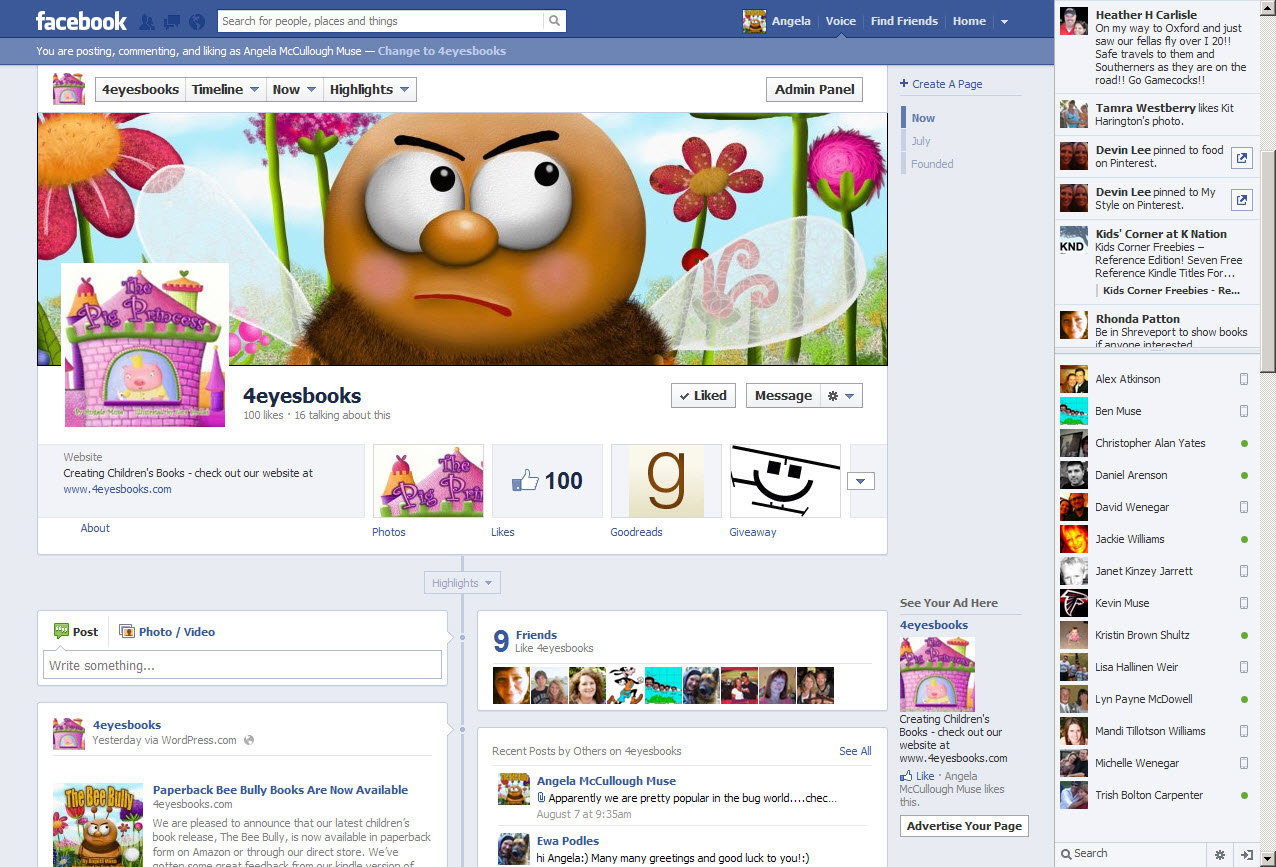Open the Highlights dropdown in page header

click(x=369, y=90)
